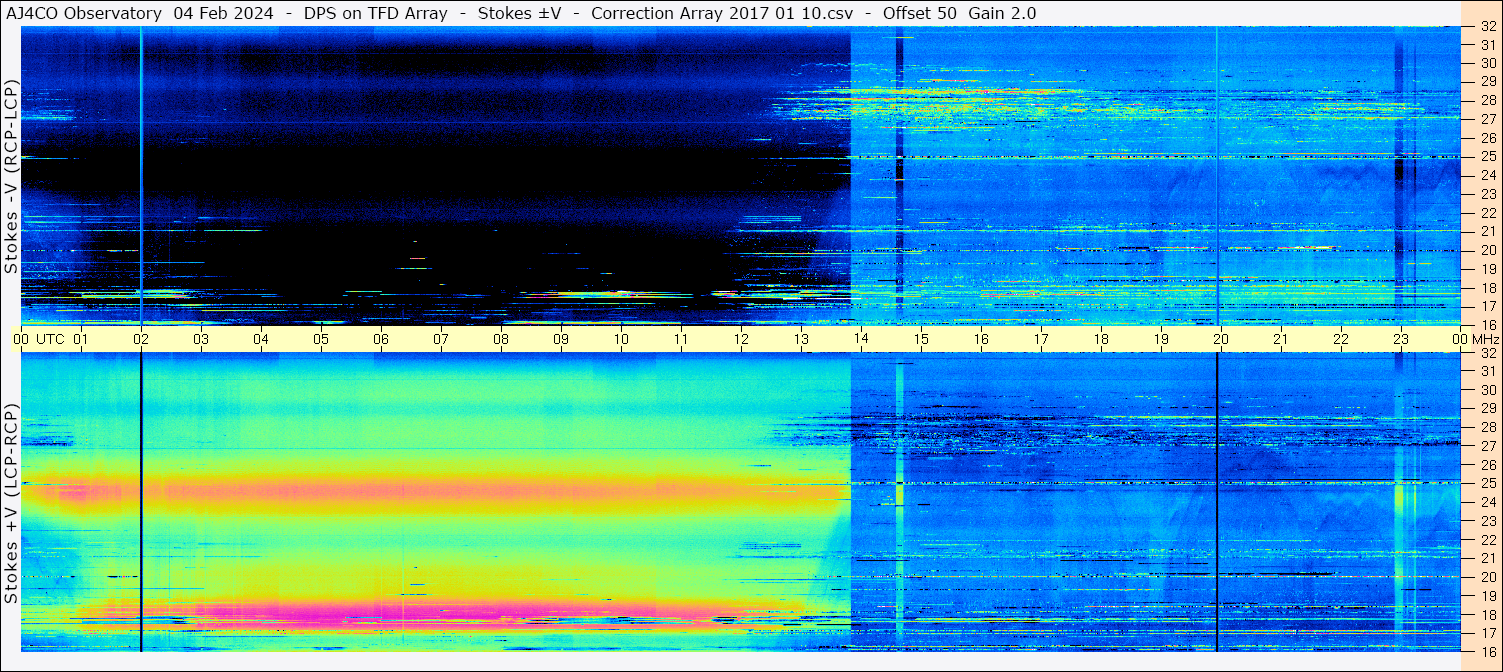Click the Offset 50 text in header
This screenshot has width=1503, height=672.
[918, 13]
